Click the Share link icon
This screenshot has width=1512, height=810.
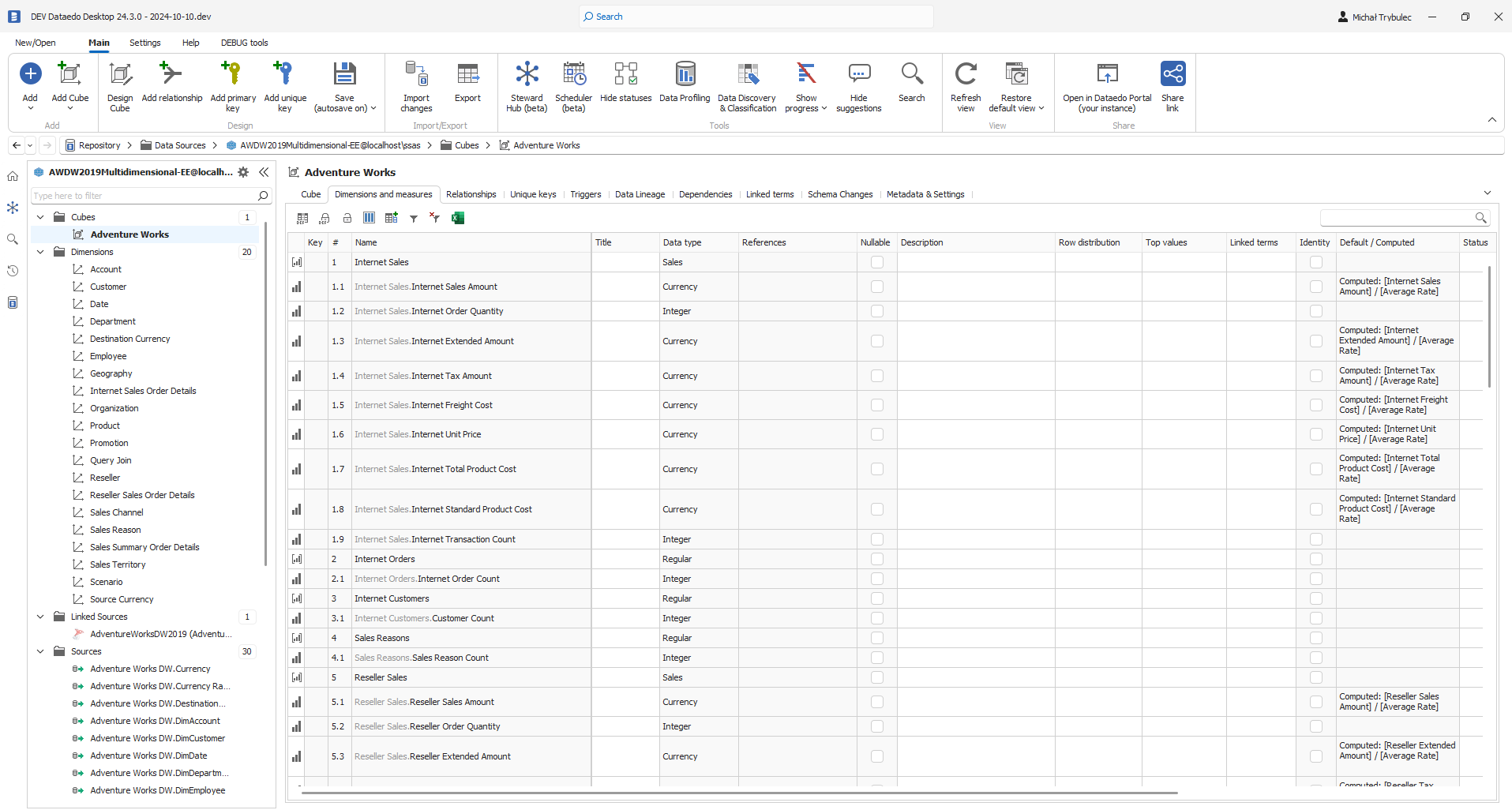(x=1172, y=74)
